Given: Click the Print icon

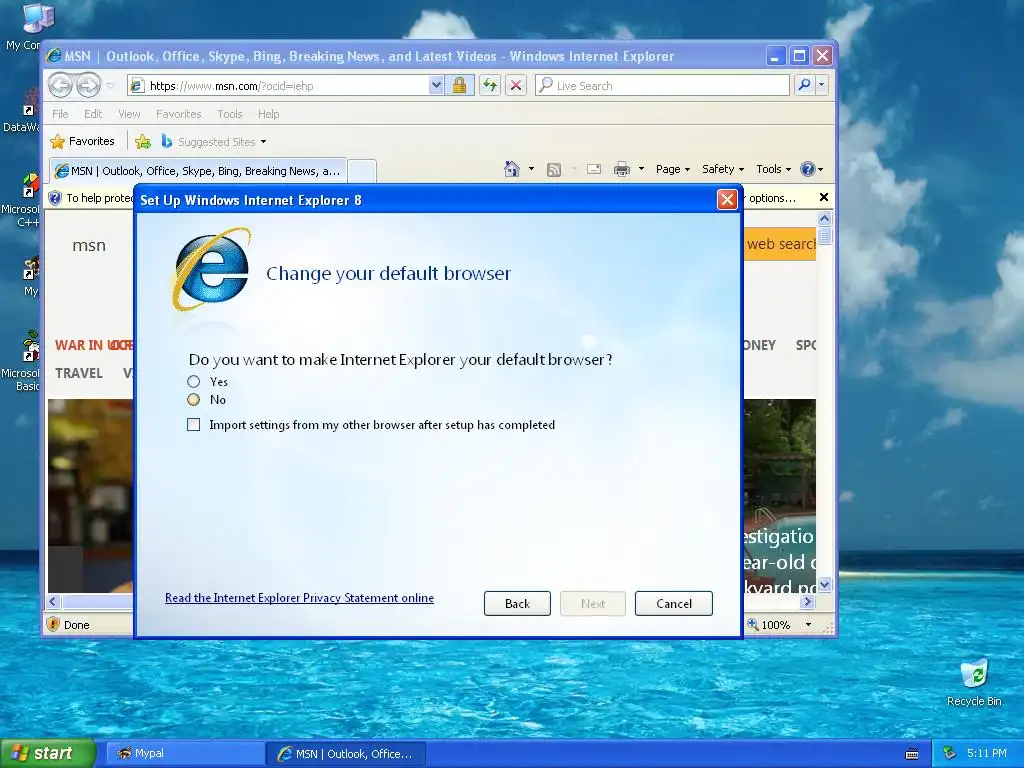Looking at the screenshot, I should 622,169.
